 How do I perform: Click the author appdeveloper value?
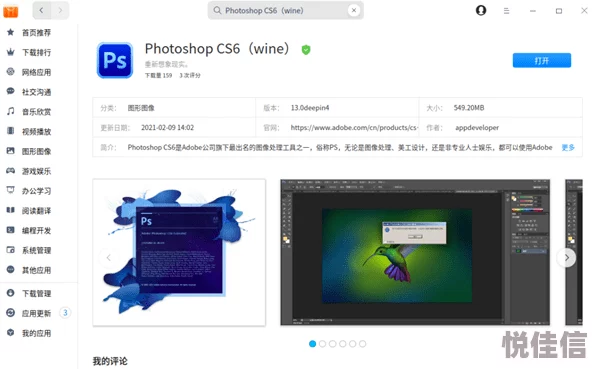point(477,128)
